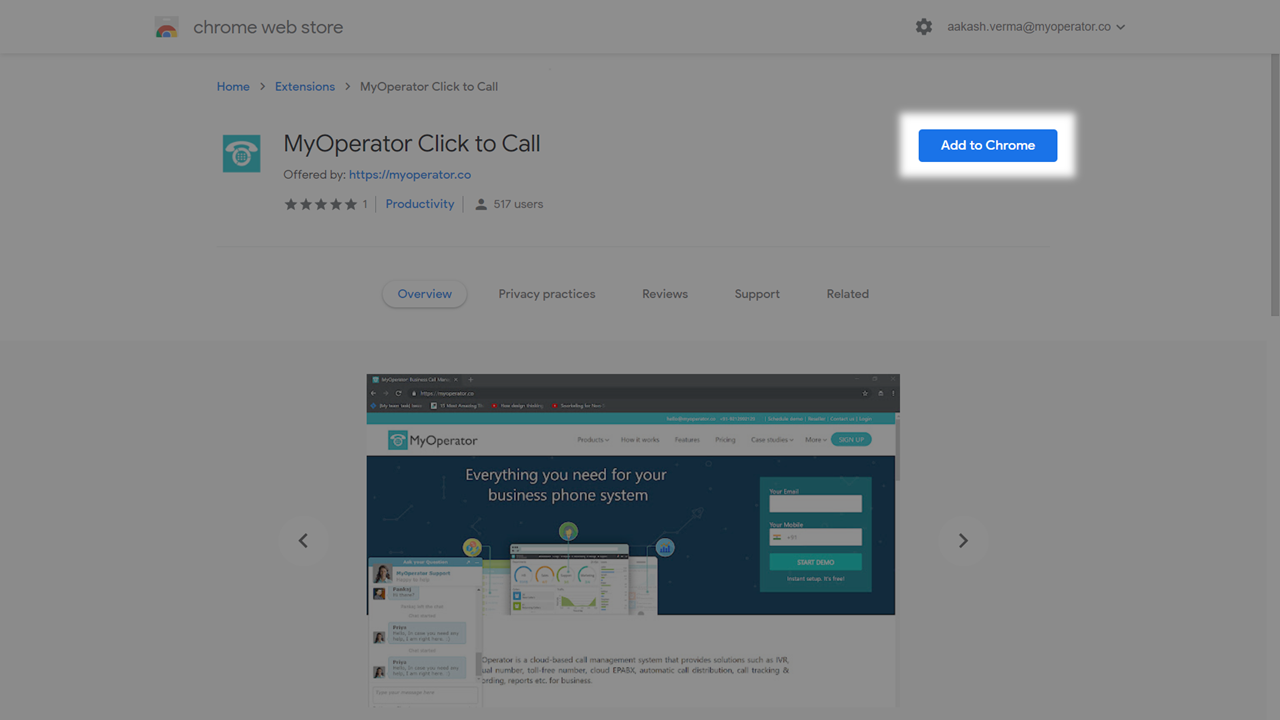Open the Productivity category link
This screenshot has height=720, width=1280.
[x=420, y=204]
